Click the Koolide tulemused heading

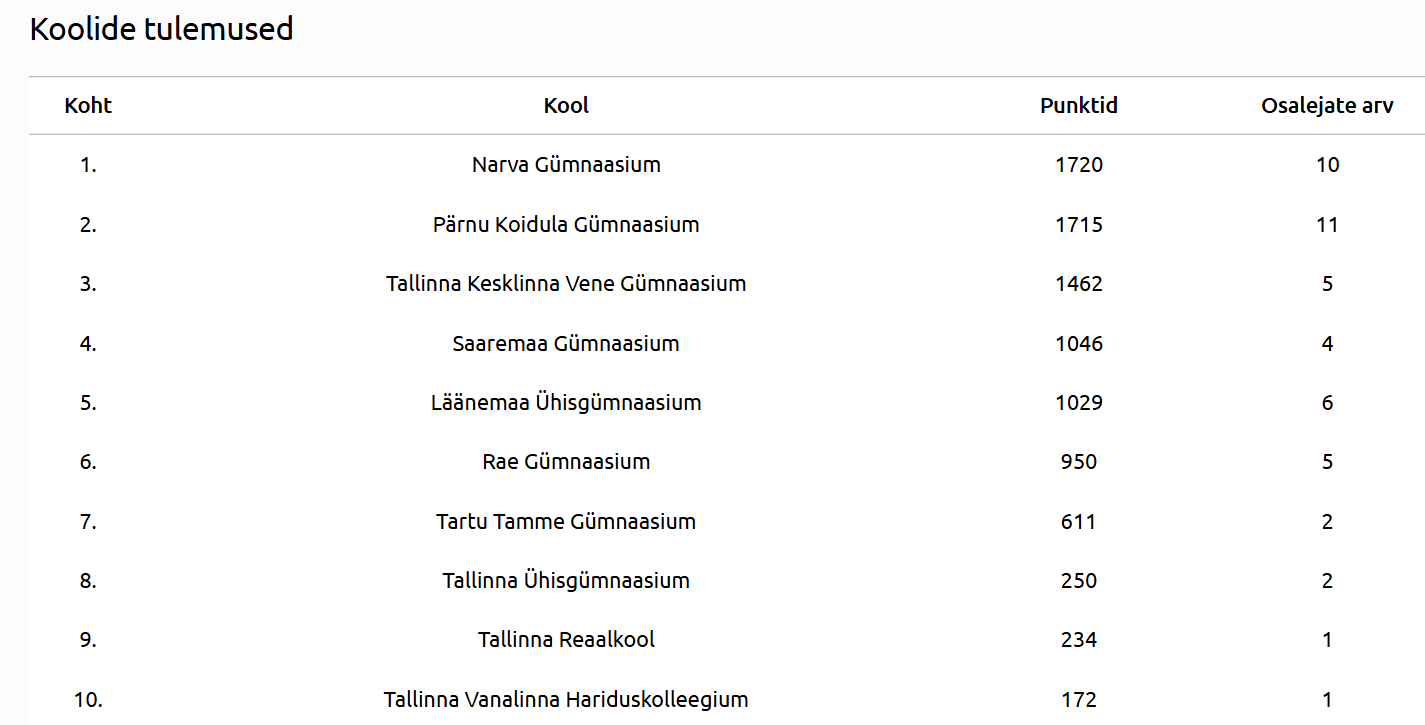tap(162, 30)
